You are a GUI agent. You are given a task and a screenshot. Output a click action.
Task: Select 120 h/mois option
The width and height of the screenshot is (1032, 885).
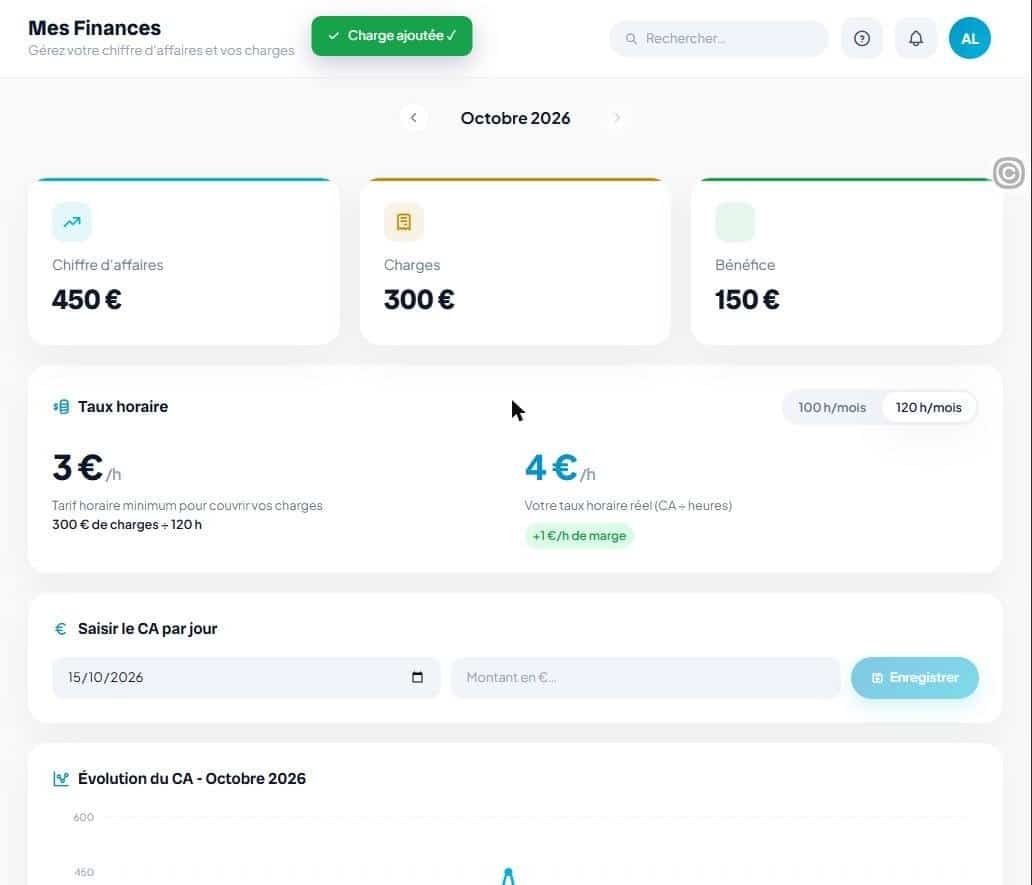point(929,407)
